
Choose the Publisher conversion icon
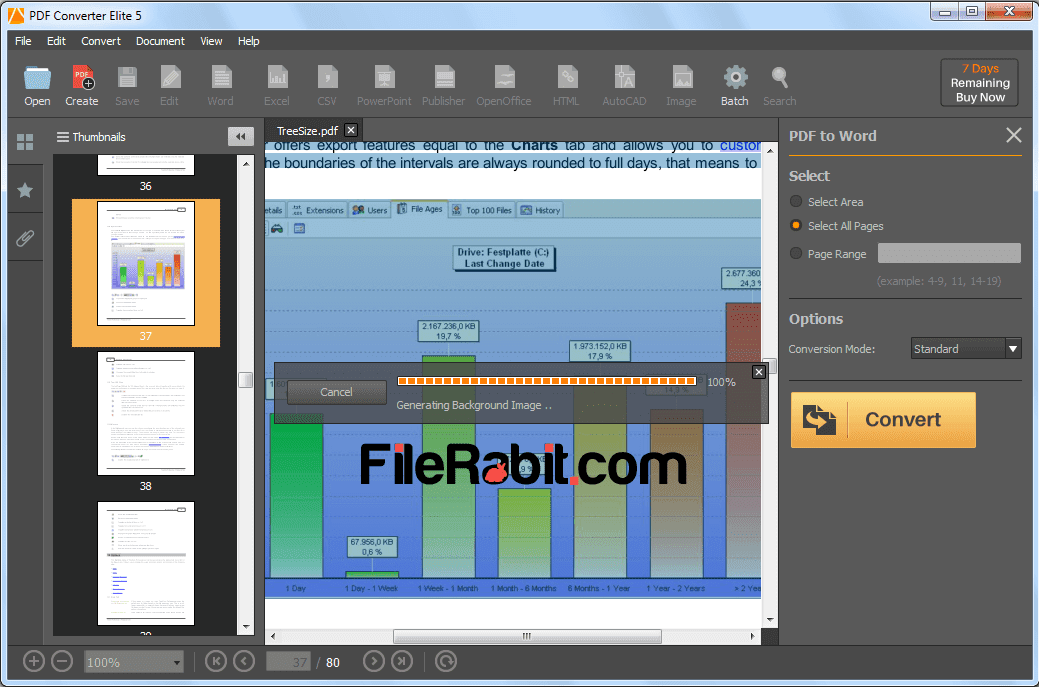(x=444, y=86)
